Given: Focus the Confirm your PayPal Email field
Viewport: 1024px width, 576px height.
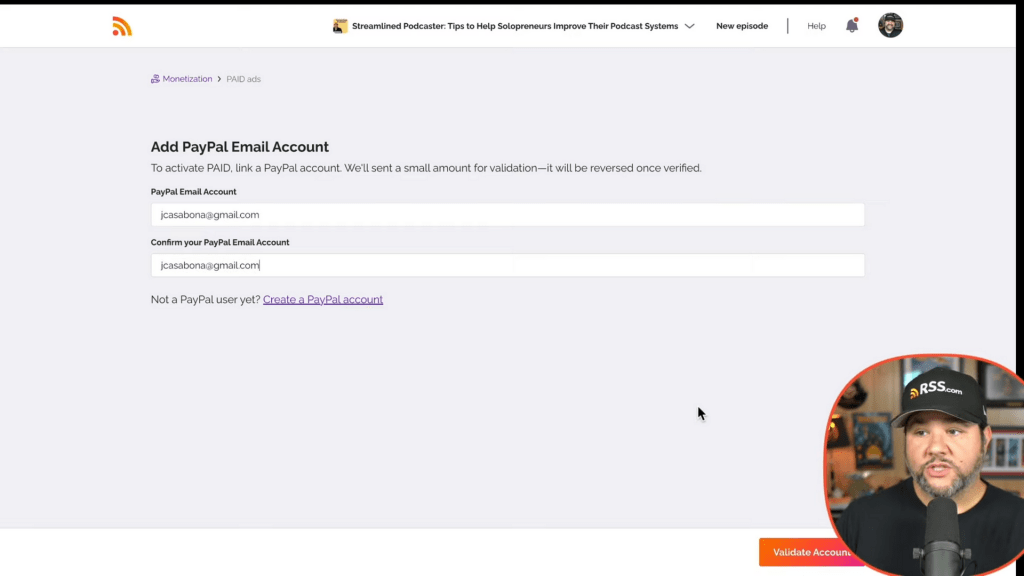Looking at the screenshot, I should [x=507, y=265].
